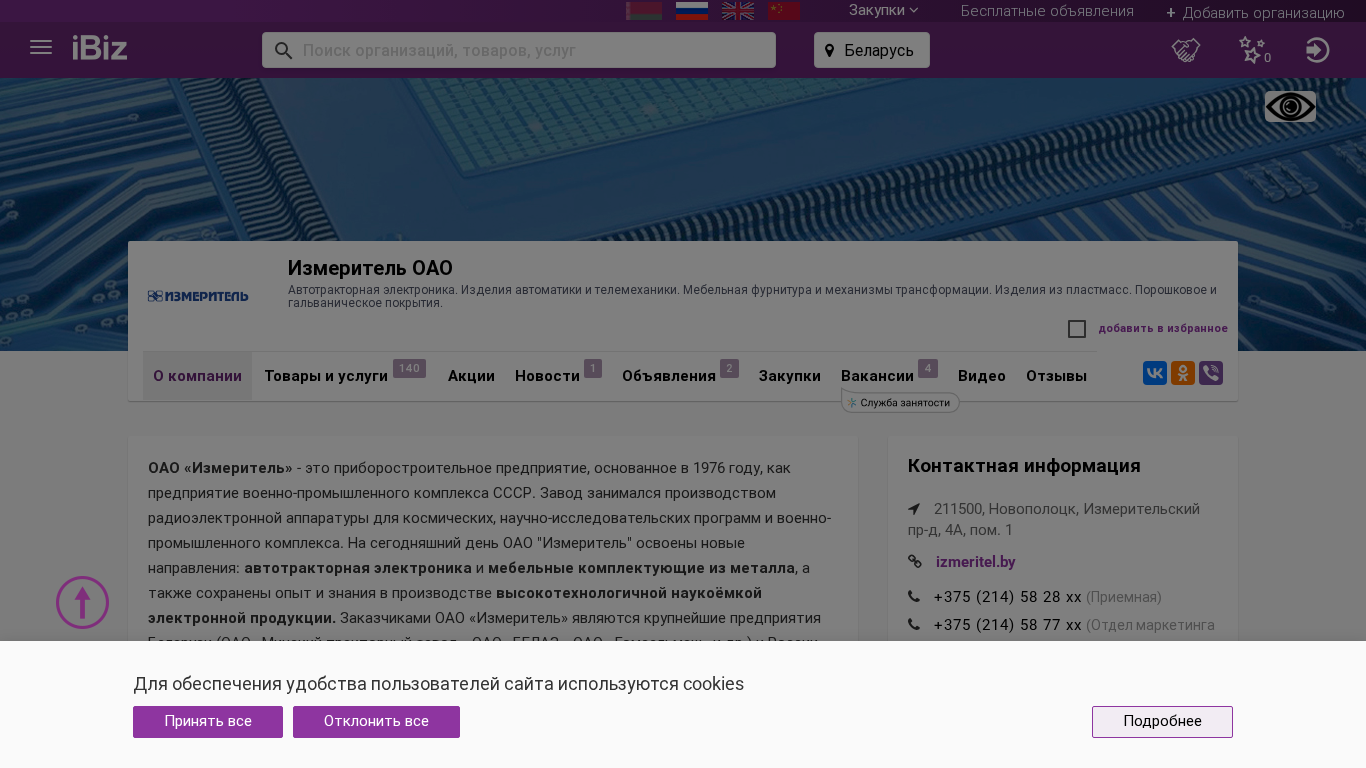
Task: Click the scroll-to-top arrow button
Action: [x=82, y=602]
